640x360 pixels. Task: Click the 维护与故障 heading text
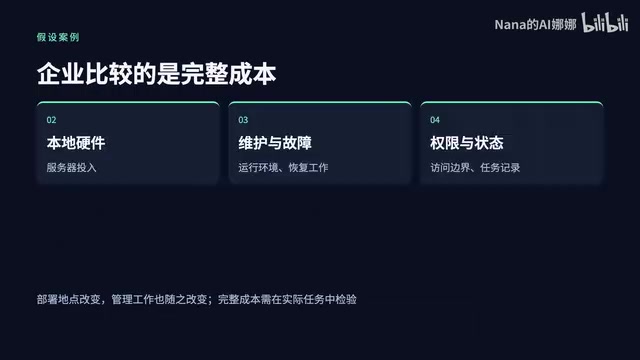click(x=275, y=143)
